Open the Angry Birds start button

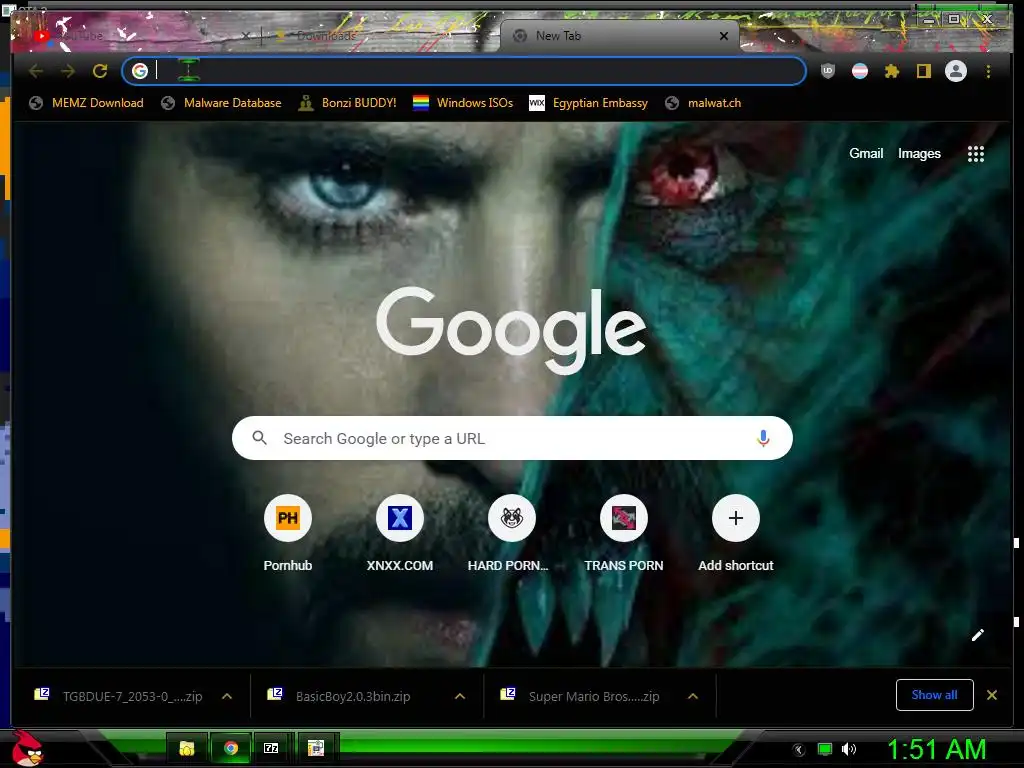27,748
